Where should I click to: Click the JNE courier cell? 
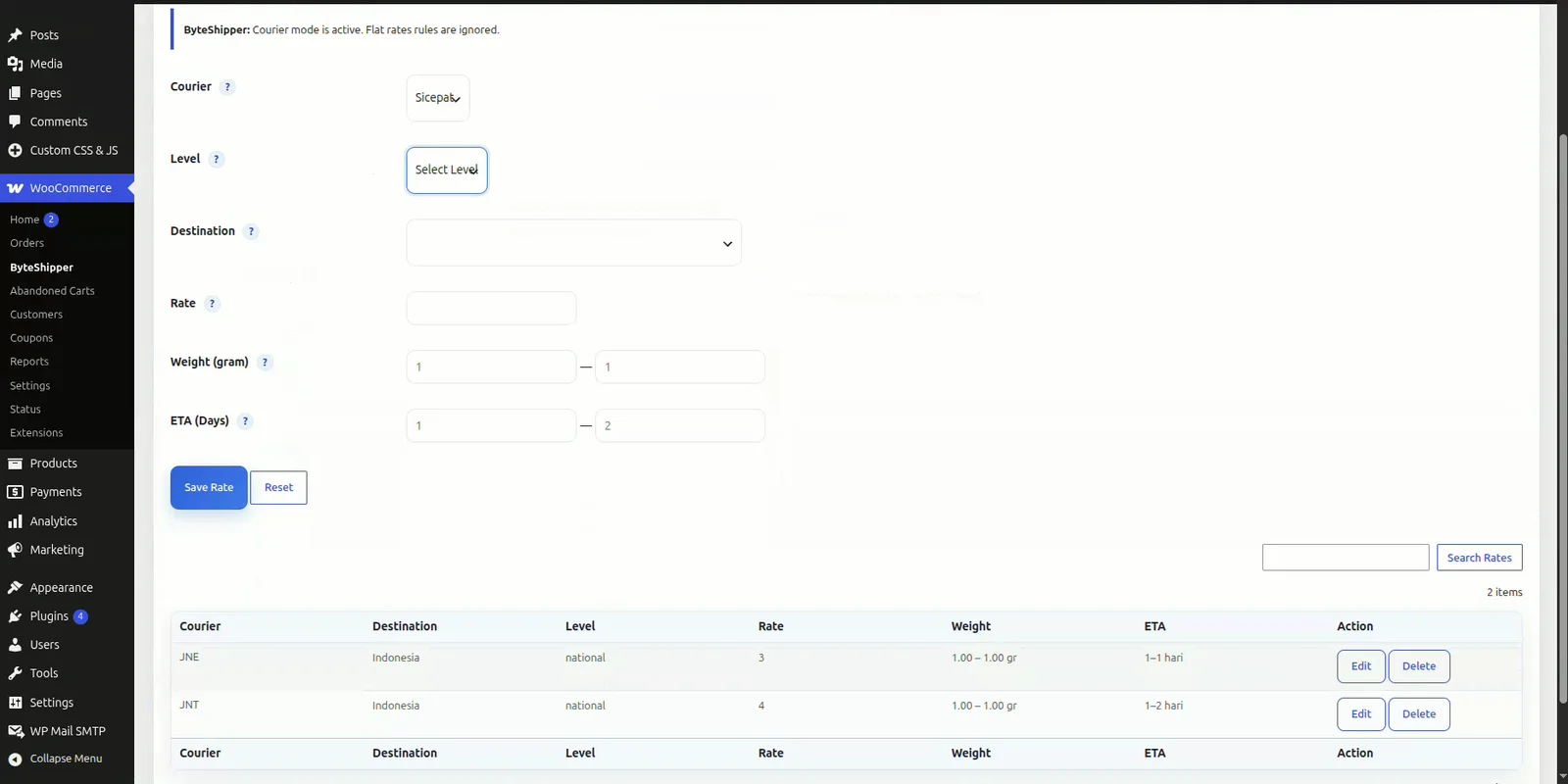[189, 658]
